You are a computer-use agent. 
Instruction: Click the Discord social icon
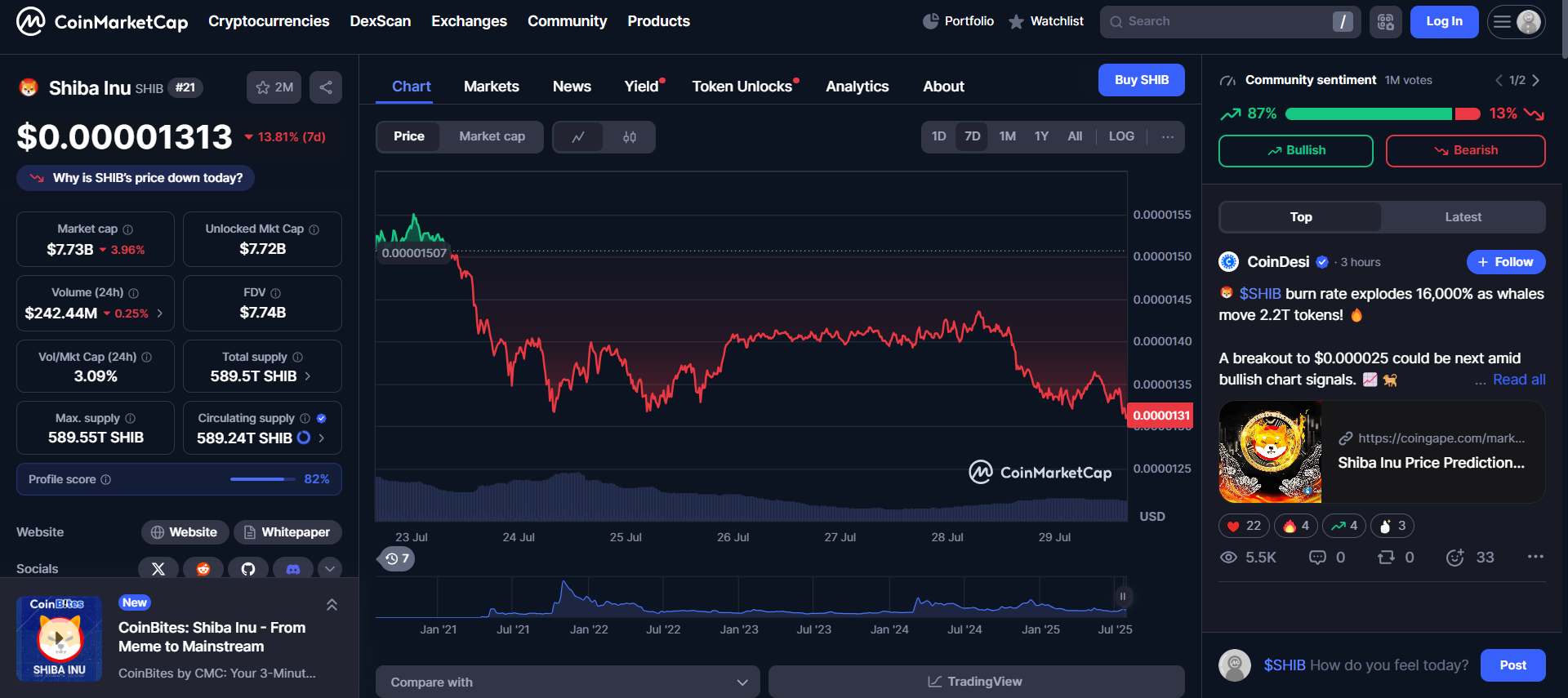click(x=293, y=569)
